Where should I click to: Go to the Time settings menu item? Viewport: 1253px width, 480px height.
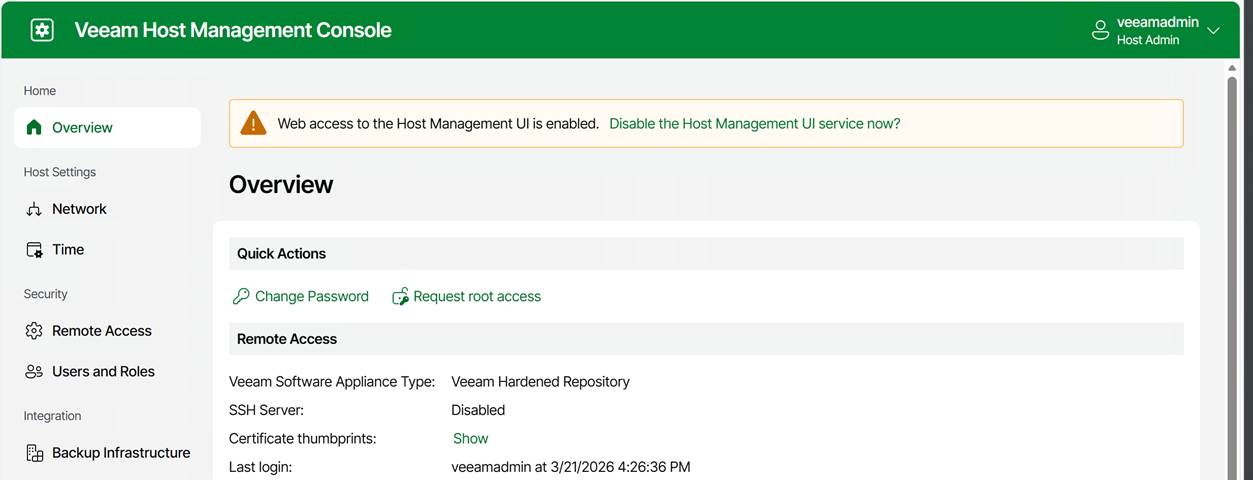click(x=68, y=250)
